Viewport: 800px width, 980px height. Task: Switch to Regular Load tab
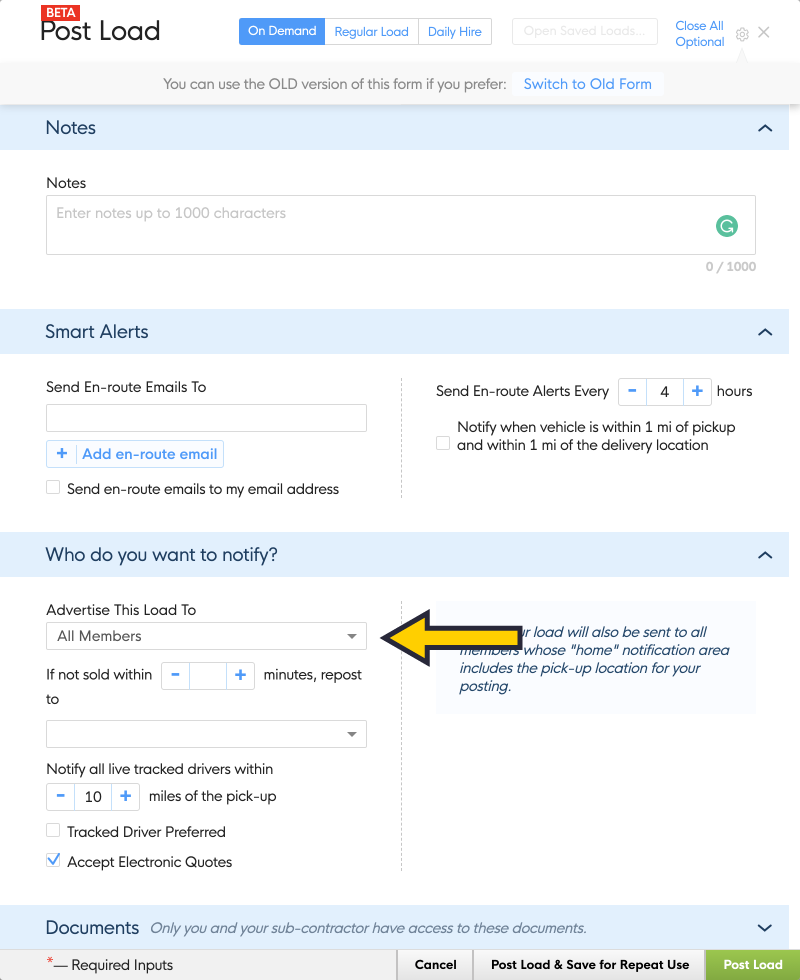pos(371,32)
